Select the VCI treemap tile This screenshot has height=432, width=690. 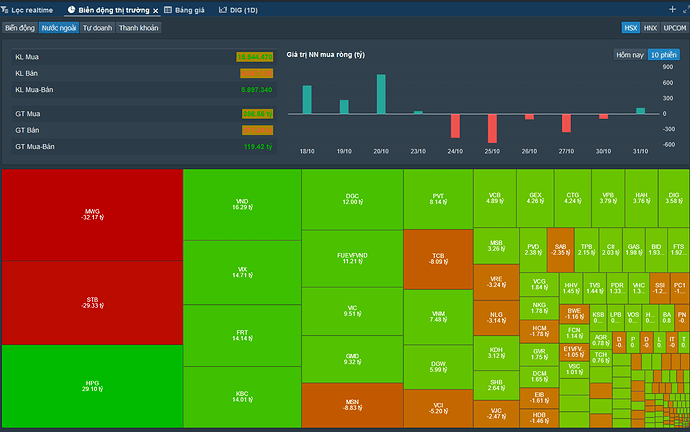438,408
